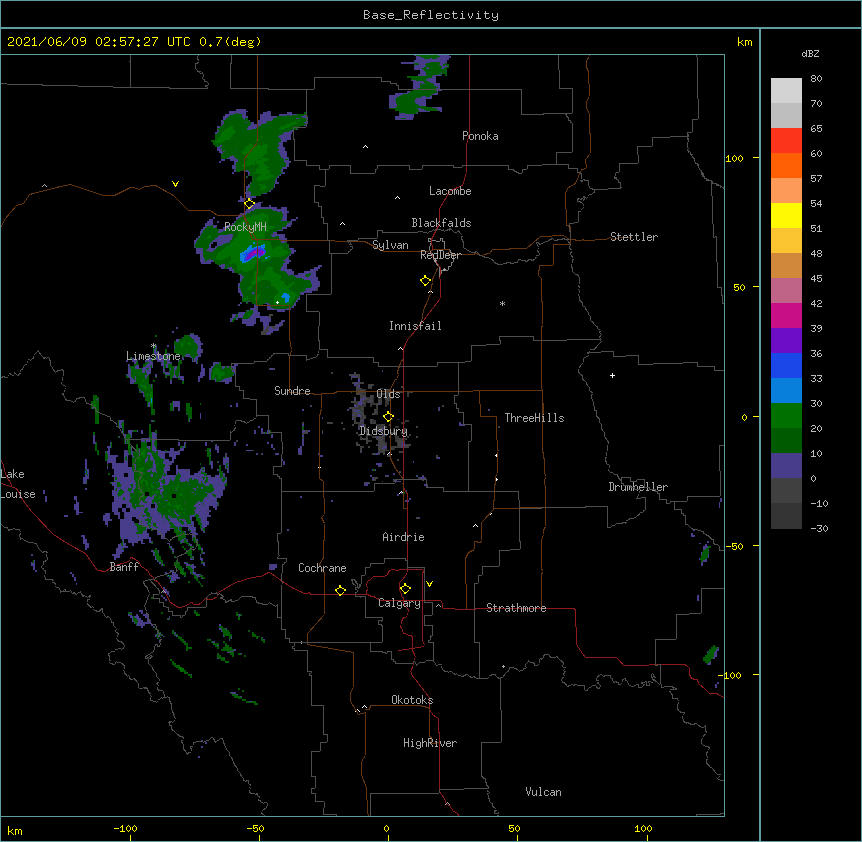
Task: Click the Banff town label
Action: [x=124, y=567]
